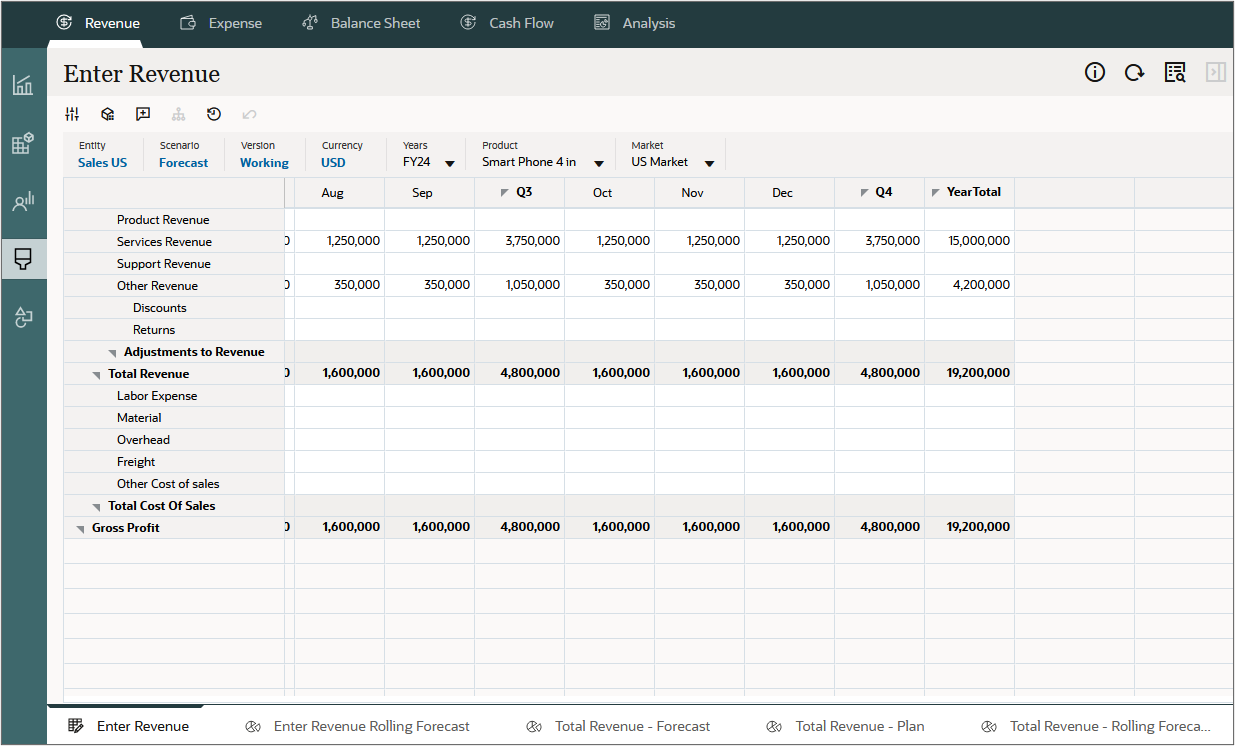
Task: Open the Revenue tab
Action: point(97,23)
